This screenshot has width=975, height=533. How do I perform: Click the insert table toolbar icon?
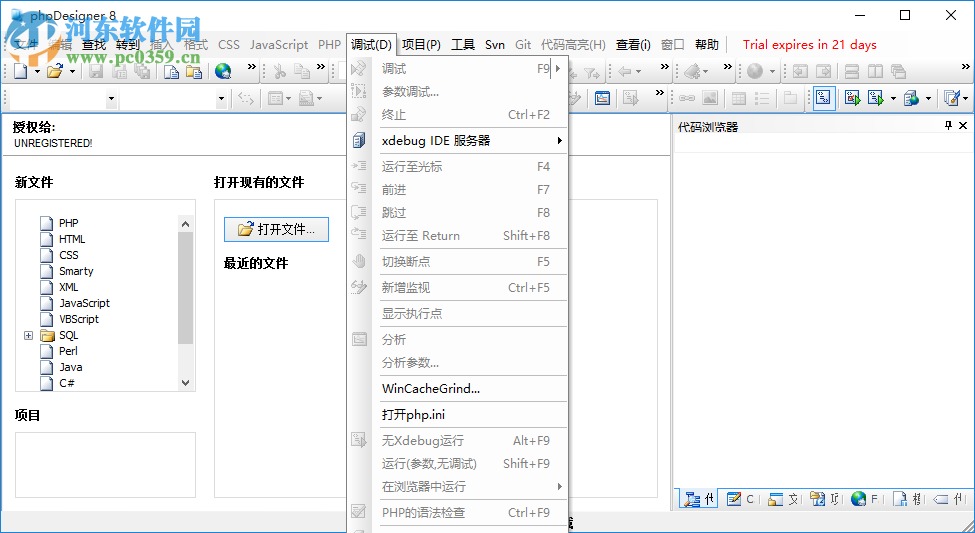(739, 98)
